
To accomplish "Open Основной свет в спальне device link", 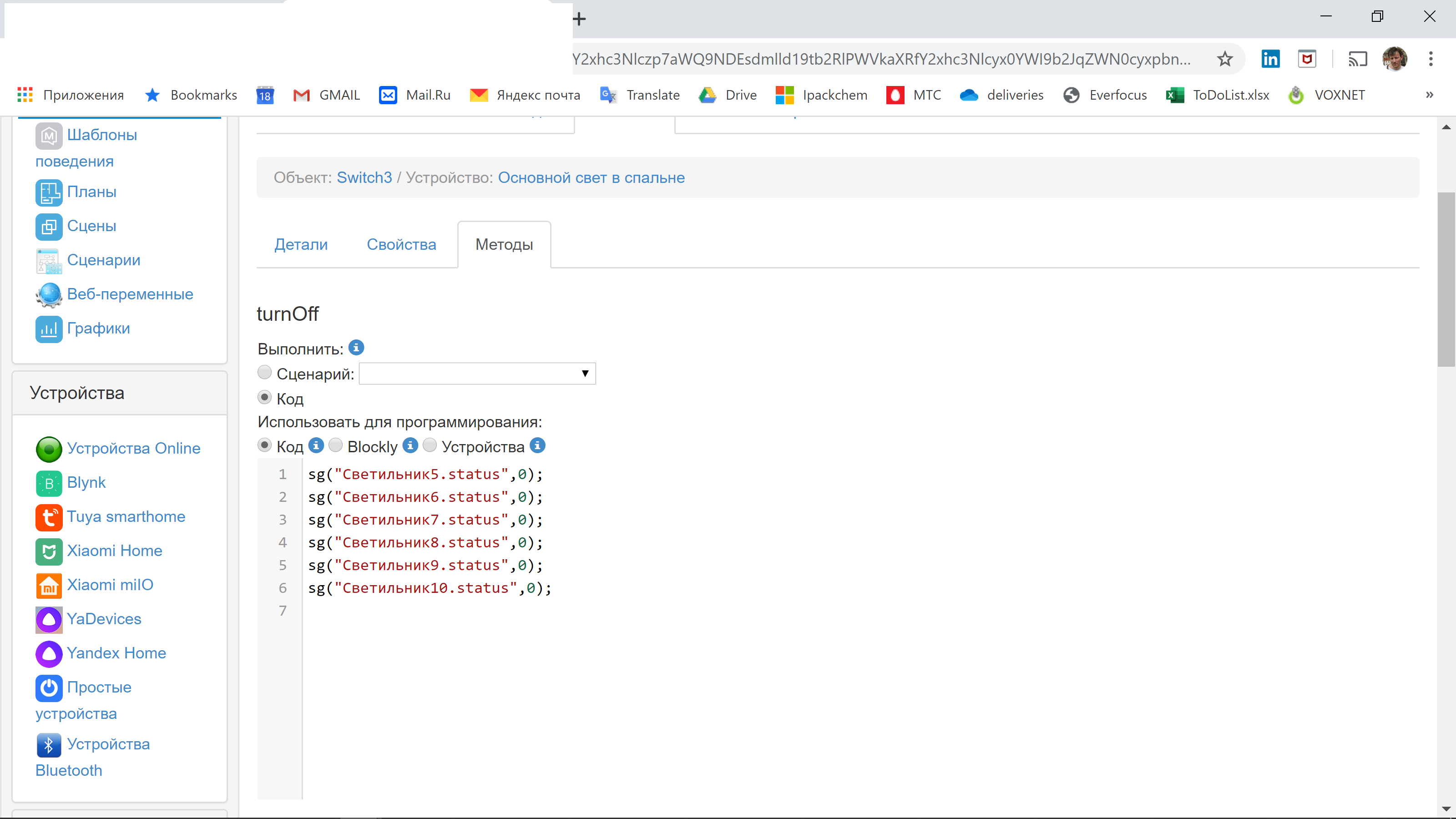I will (591, 177).
